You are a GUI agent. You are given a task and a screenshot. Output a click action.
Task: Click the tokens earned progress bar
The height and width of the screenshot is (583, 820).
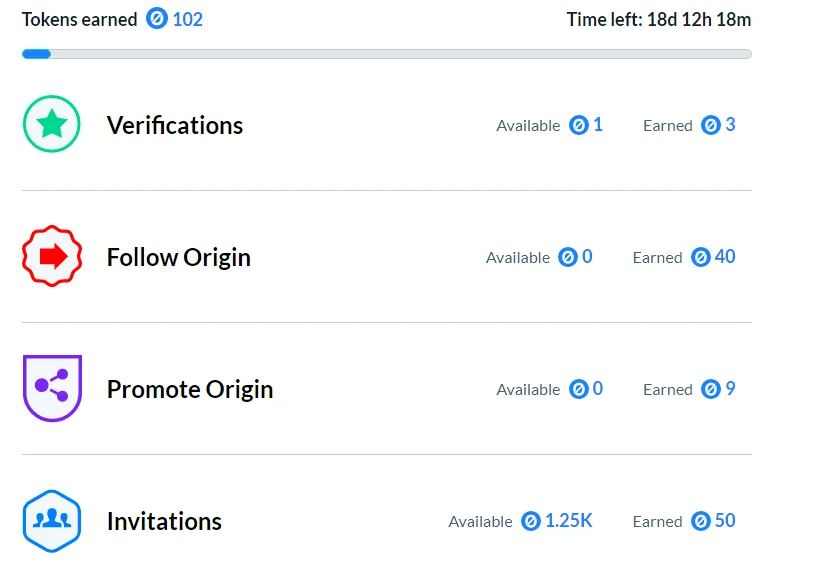[x=386, y=54]
